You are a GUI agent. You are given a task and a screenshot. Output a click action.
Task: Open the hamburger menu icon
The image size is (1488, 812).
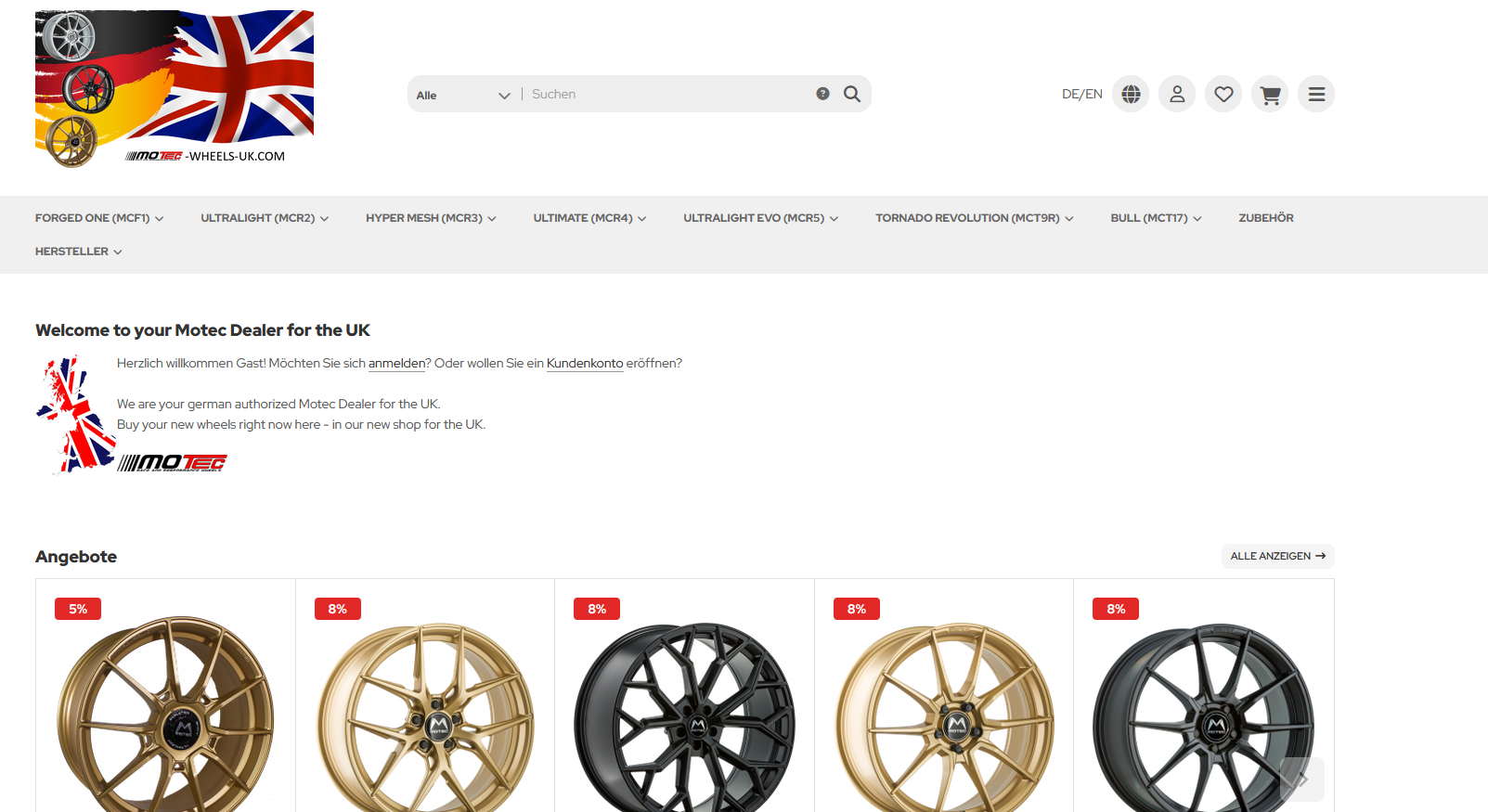coord(1316,94)
